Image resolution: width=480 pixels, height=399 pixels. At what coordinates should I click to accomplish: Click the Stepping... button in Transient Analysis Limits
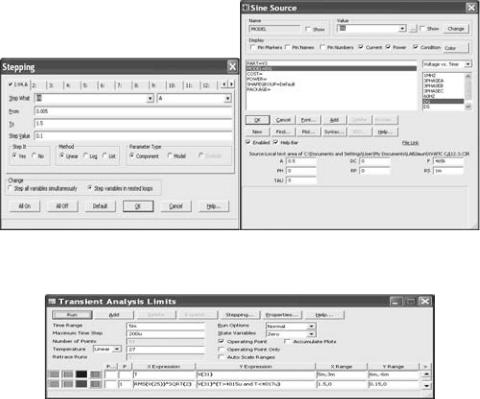point(239,315)
